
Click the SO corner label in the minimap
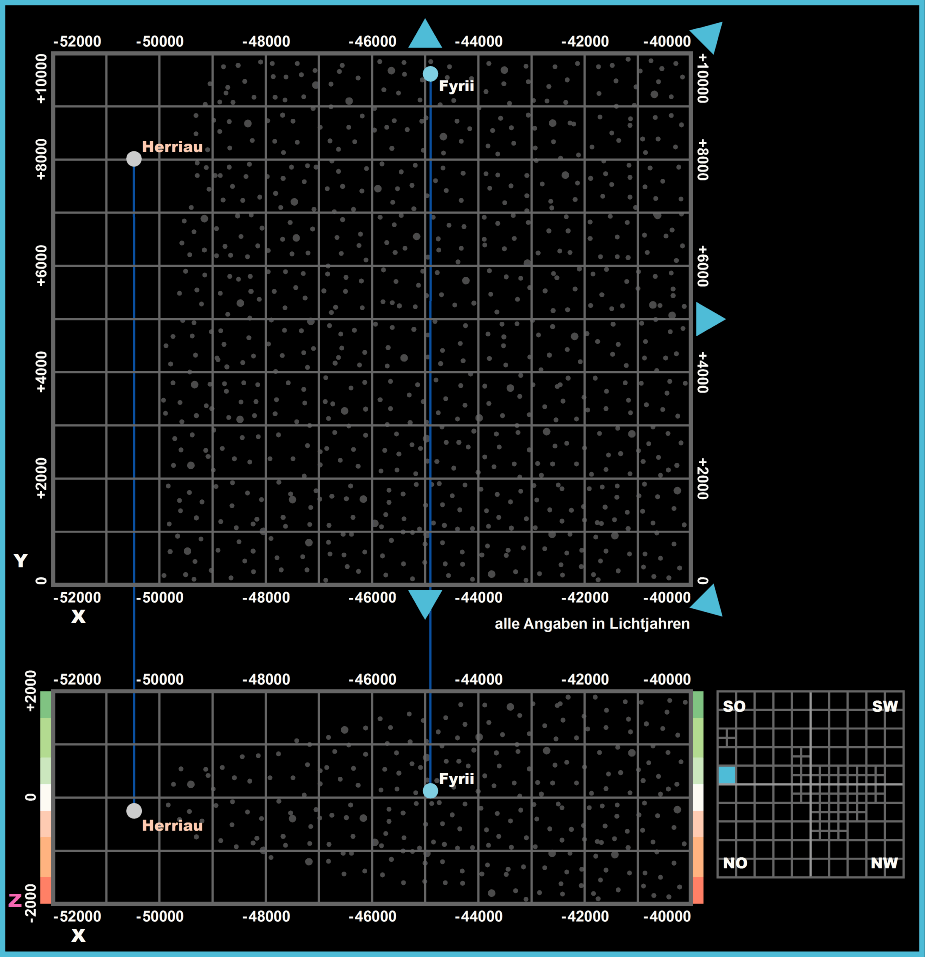[734, 707]
